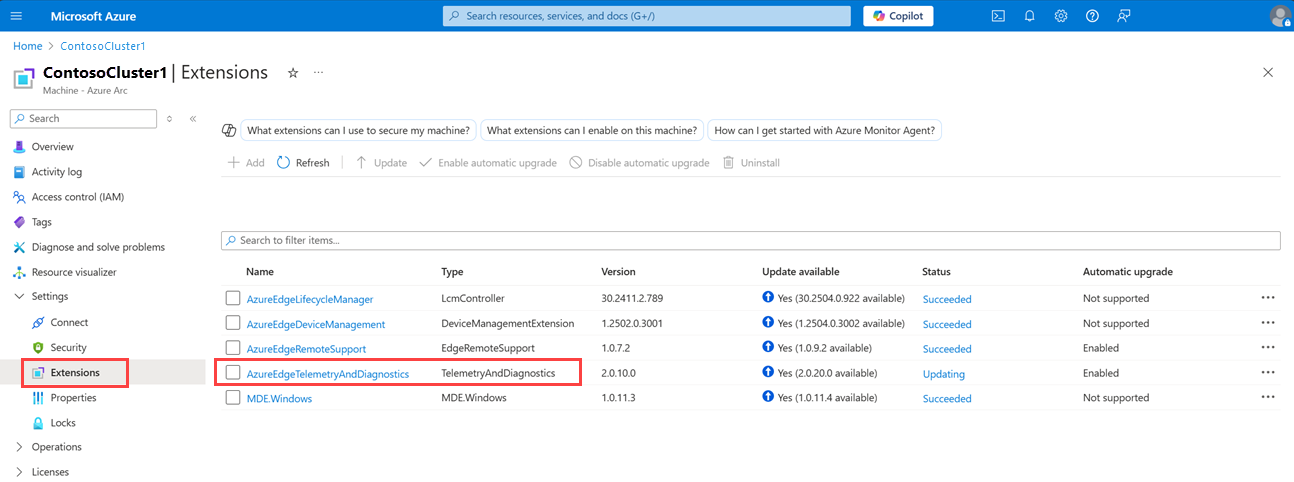Collapse the sidebar with double-chevron icon
The width and height of the screenshot is (1294, 482).
(x=193, y=119)
